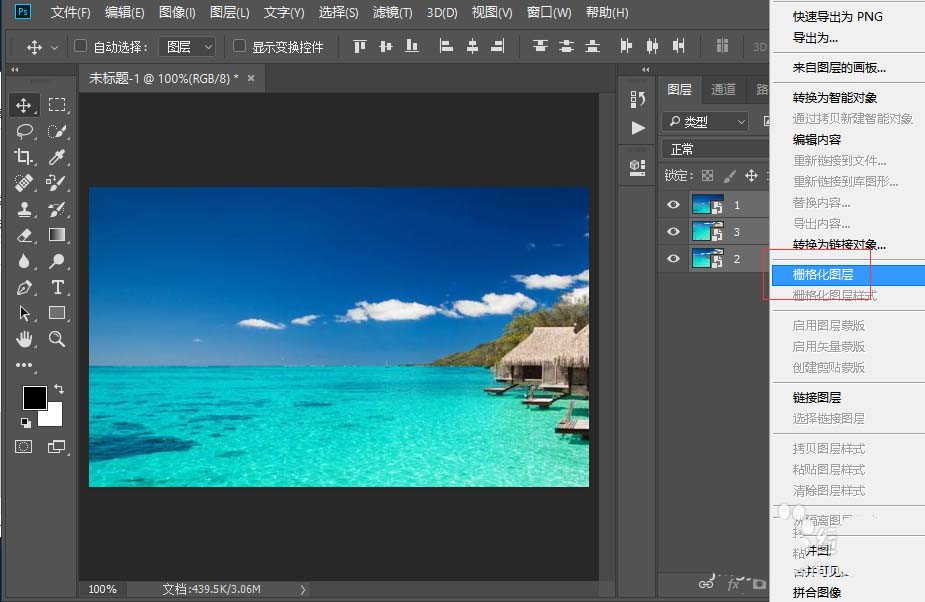Select the Lasso tool
Screen dimensions: 925x602
pos(24,131)
